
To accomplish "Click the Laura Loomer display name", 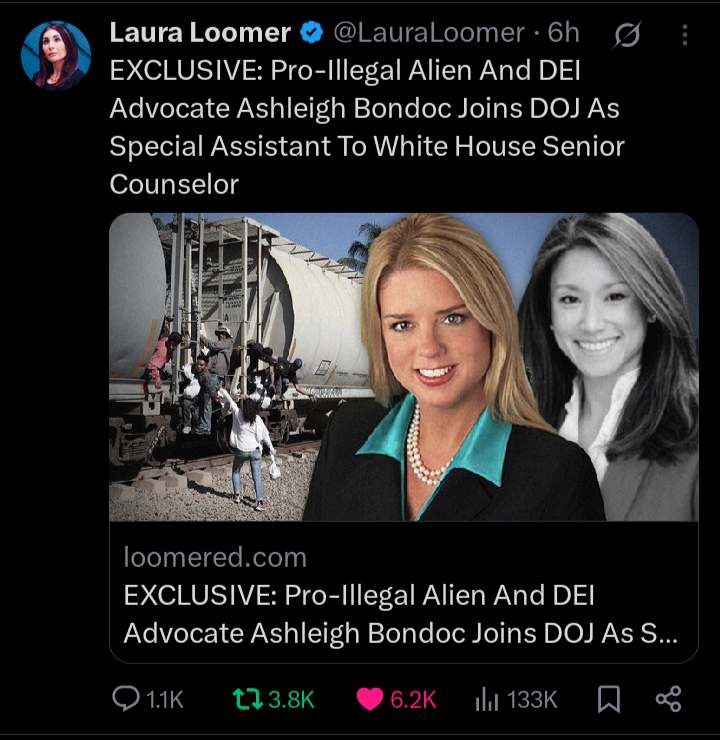I will [200, 33].
